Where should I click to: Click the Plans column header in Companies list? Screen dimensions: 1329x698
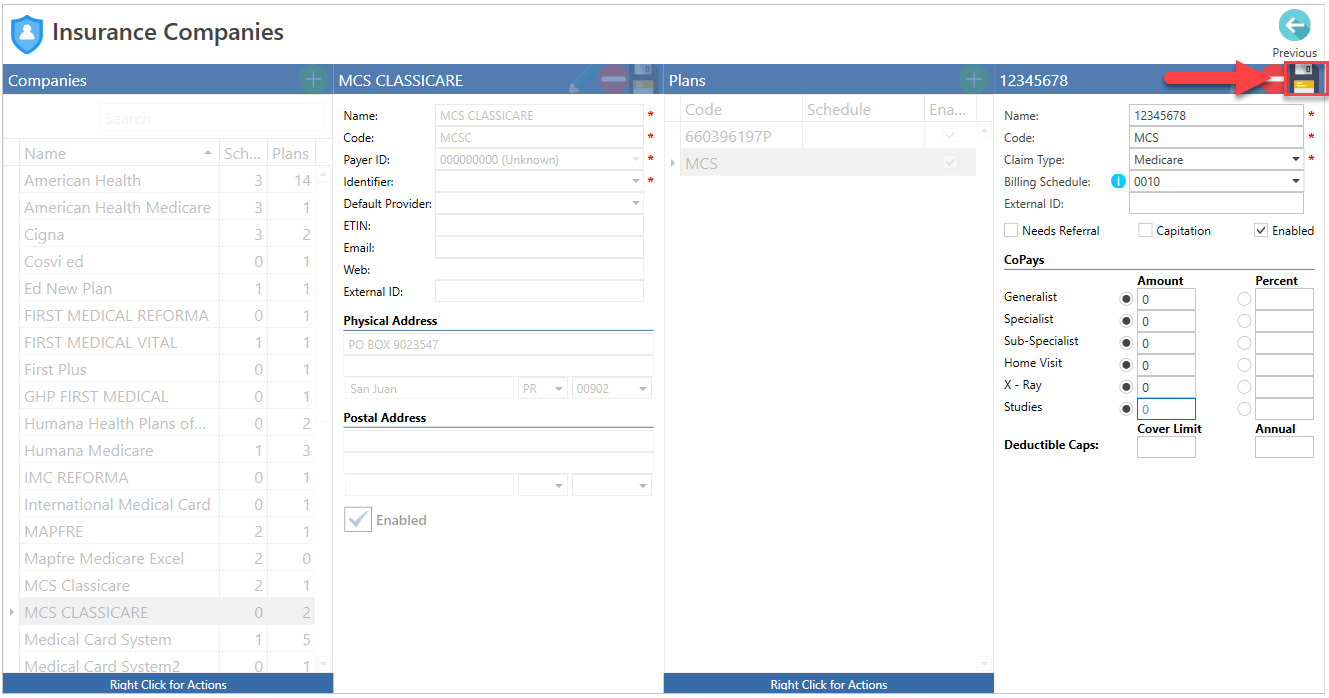291,153
